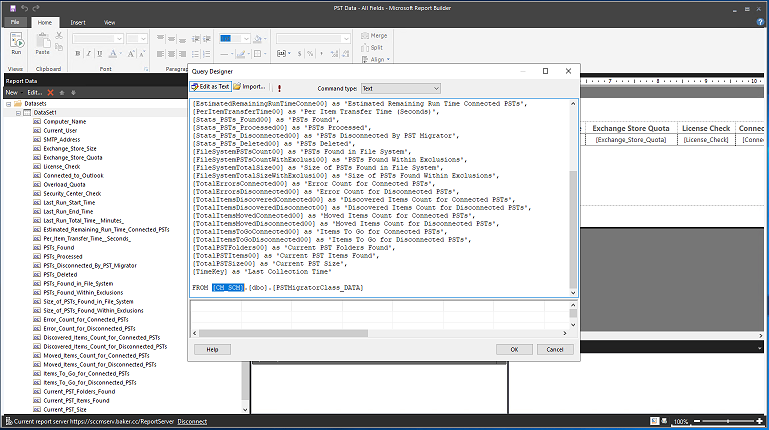Click the red exclamation run query icon
This screenshot has height=430, width=769.
coord(280,88)
